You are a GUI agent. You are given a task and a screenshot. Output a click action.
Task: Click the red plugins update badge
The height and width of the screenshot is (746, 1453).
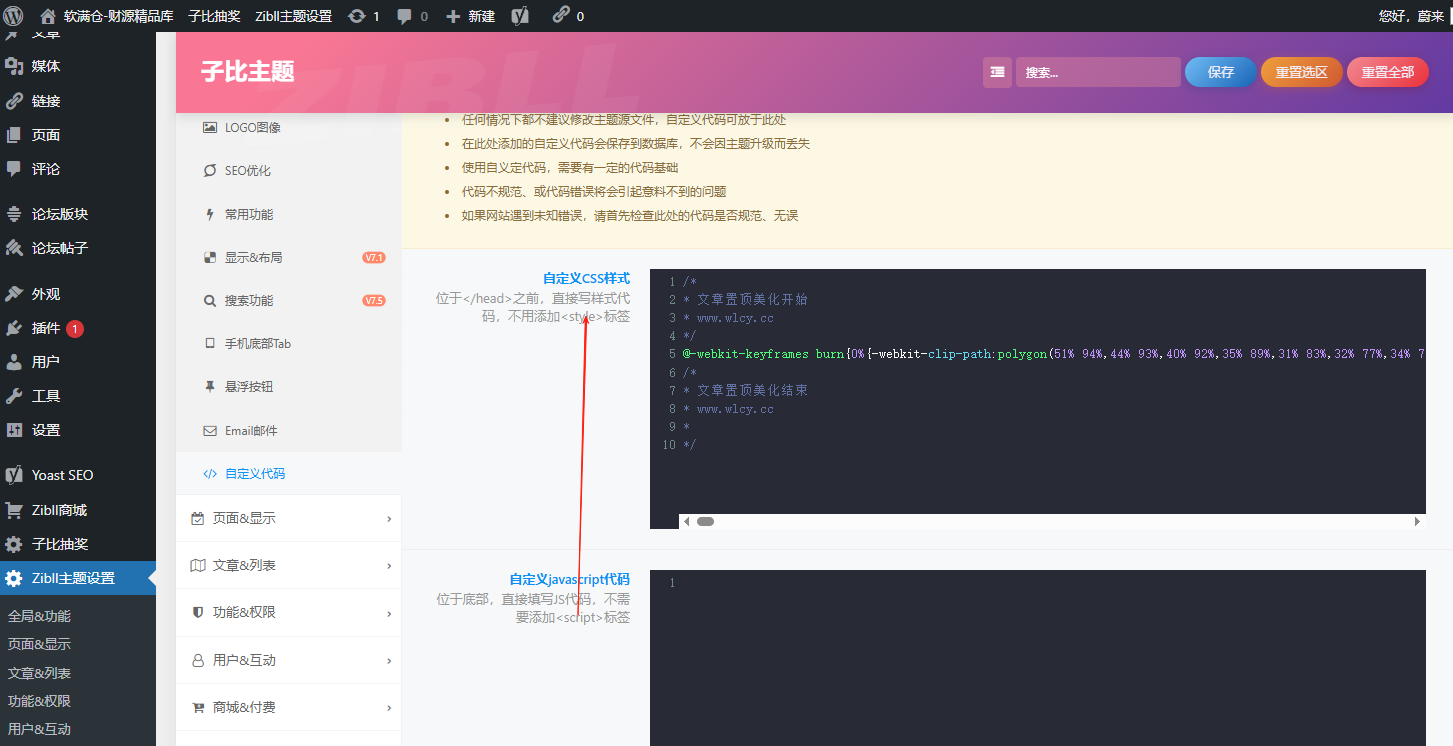tap(75, 328)
